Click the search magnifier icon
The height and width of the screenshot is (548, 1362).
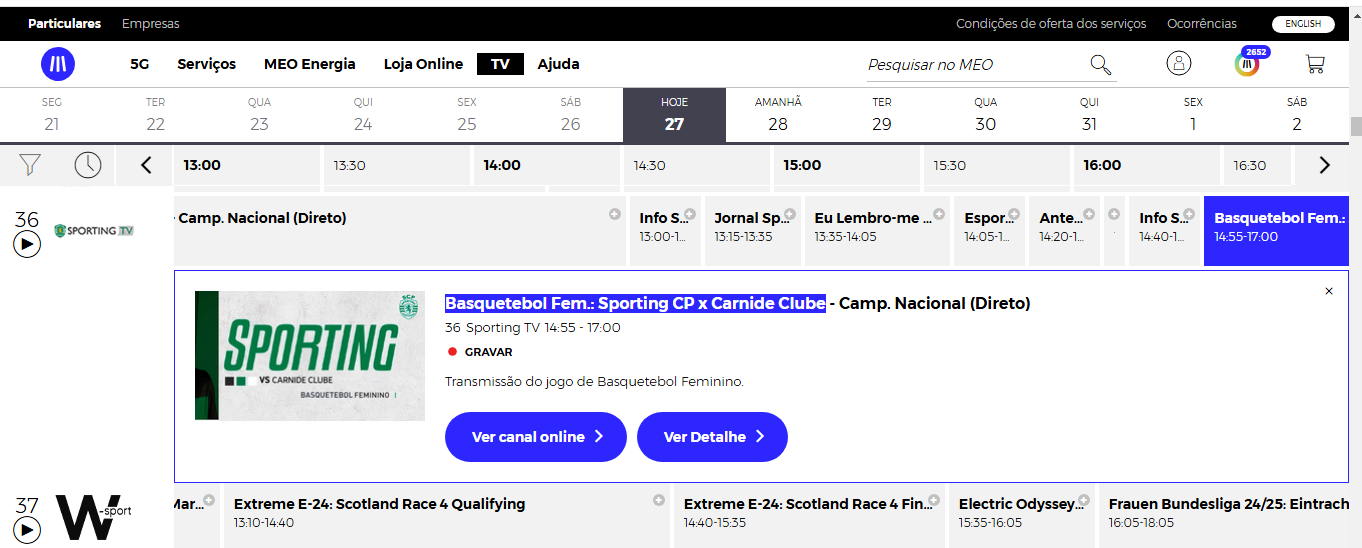click(x=1100, y=65)
